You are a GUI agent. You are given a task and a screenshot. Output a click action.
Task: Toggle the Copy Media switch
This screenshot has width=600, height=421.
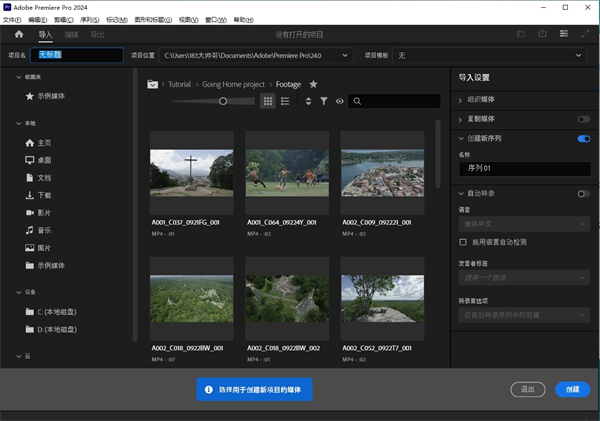pos(583,119)
